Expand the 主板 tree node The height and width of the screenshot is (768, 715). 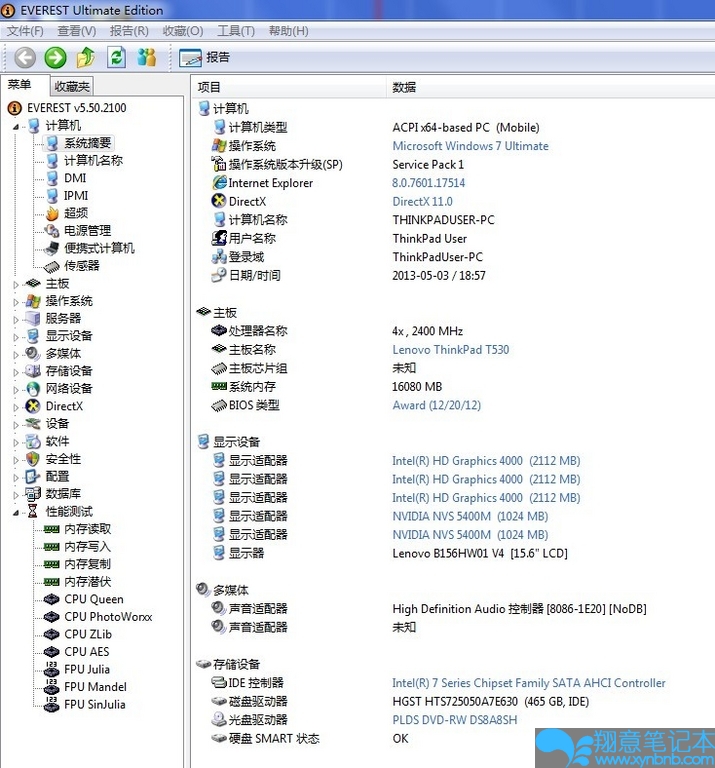[x=16, y=285]
